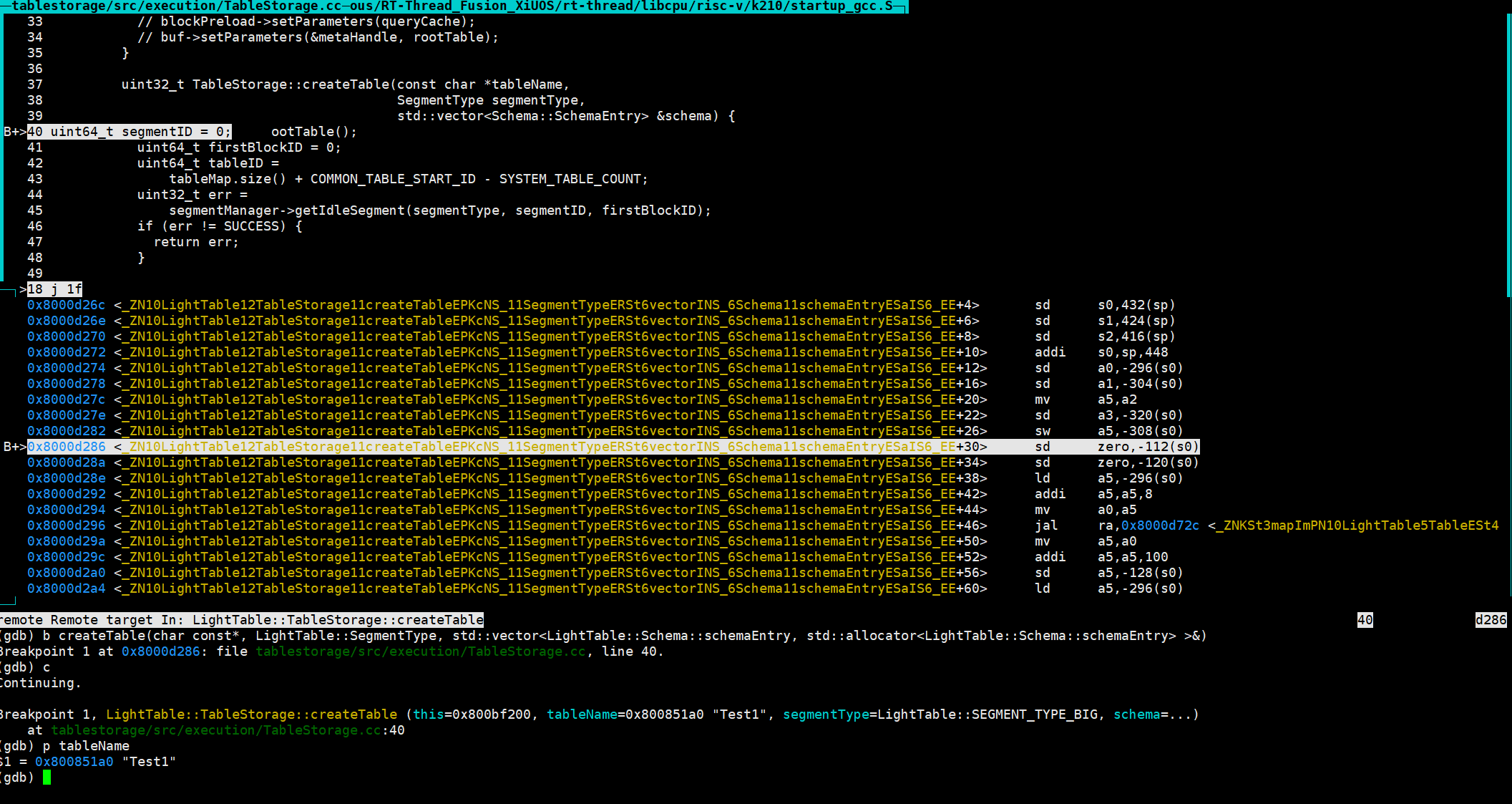The image size is (1512, 804).
Task: Click line 46 'if (err != SUCCESS) {'
Action: [x=220, y=226]
